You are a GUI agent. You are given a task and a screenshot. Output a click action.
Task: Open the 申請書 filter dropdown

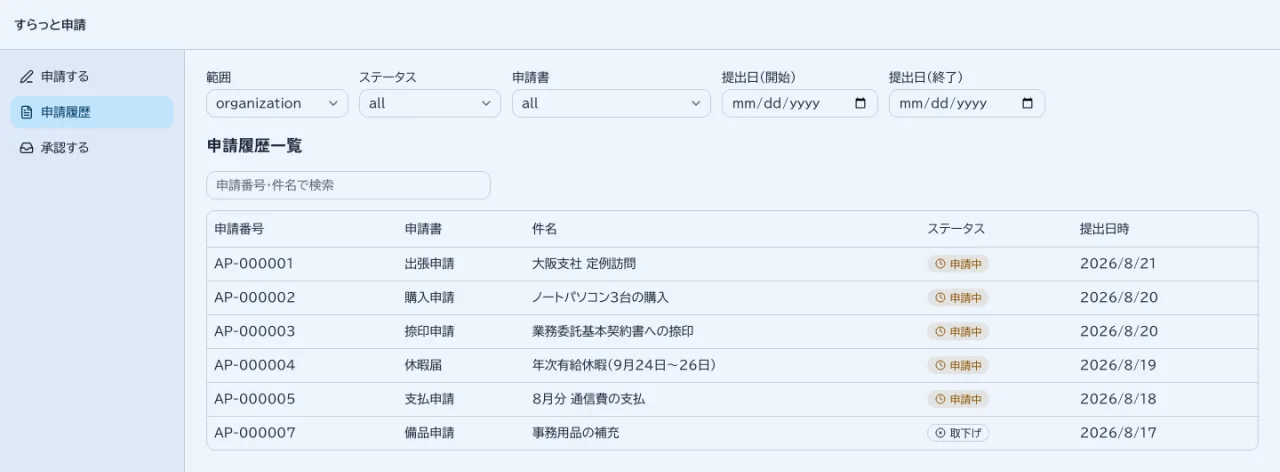coord(611,103)
